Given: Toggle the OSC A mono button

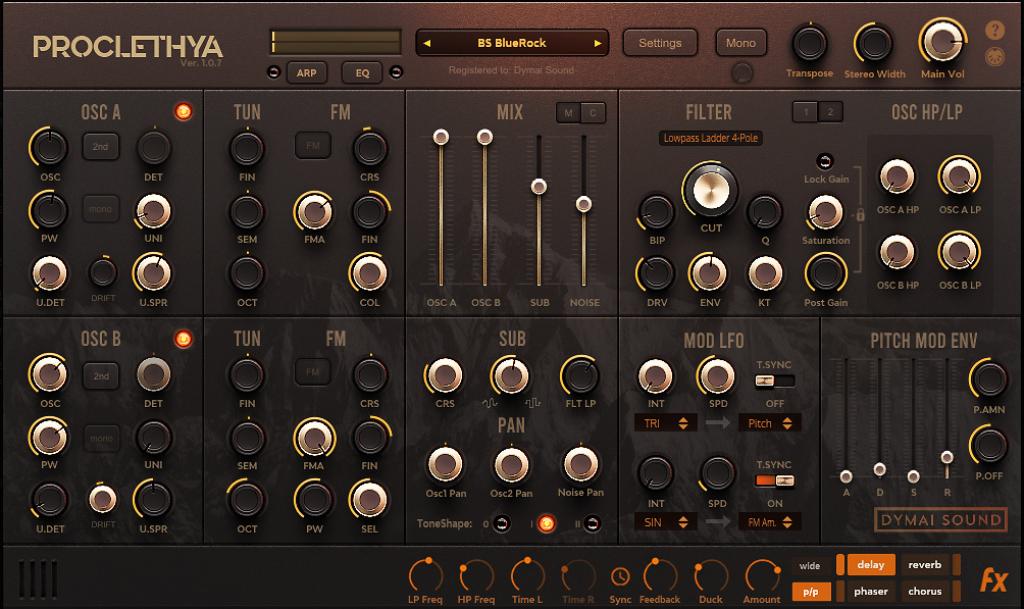Looking at the screenshot, I should [101, 209].
